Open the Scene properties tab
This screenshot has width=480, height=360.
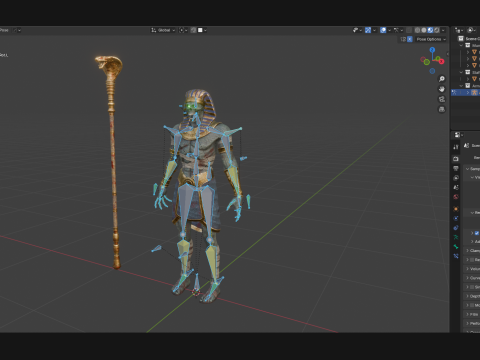point(456,187)
